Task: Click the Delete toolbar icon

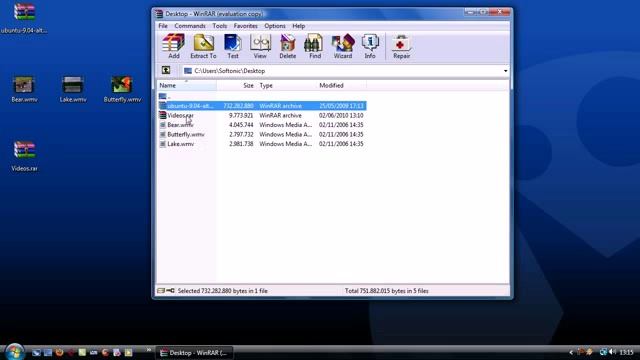Action: tap(288, 47)
